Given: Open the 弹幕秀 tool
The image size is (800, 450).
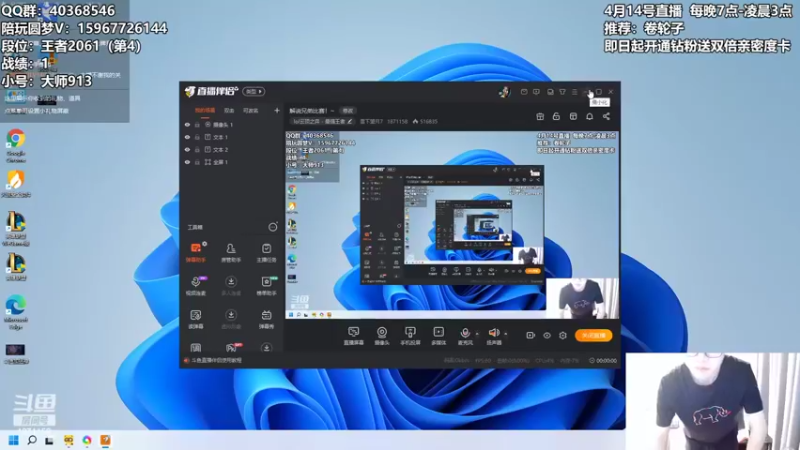Looking at the screenshot, I should pos(266,319).
